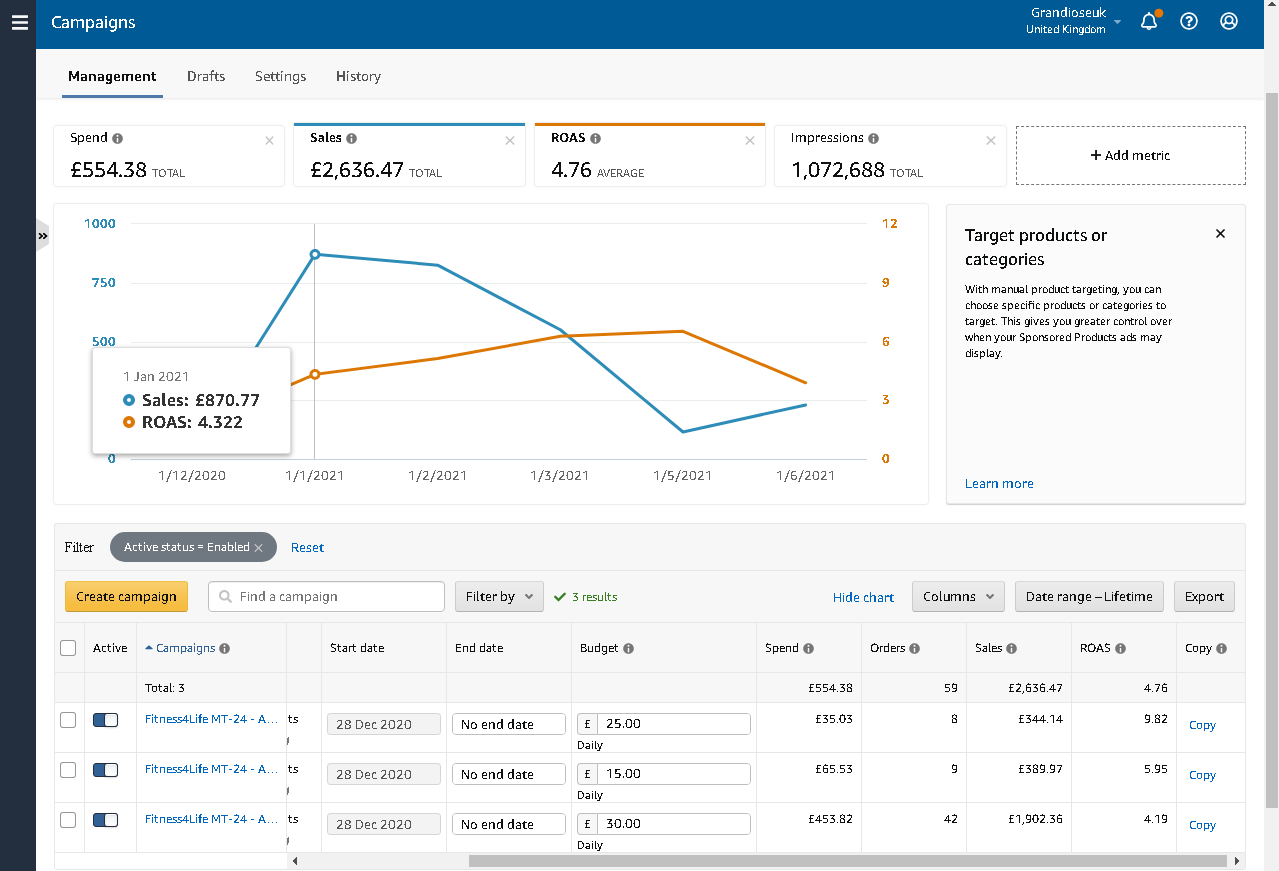The height and width of the screenshot is (871, 1279).
Task: Expand the Columns dropdown
Action: tap(958, 597)
